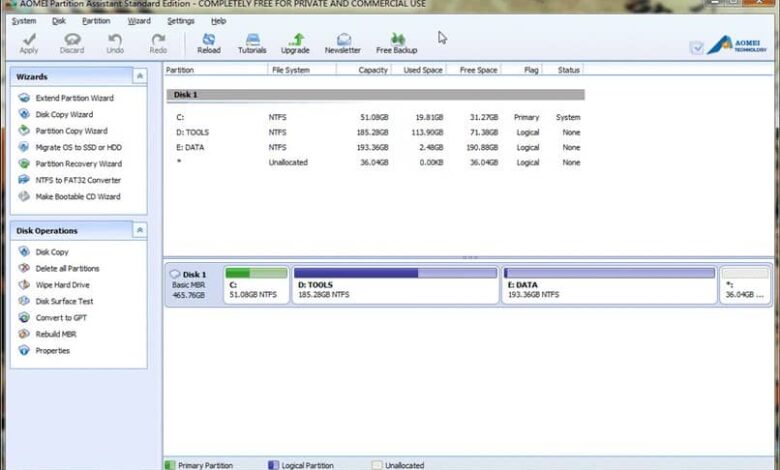Open Partition Recovery Wizard link
The width and height of the screenshot is (780, 470).
tap(79, 164)
